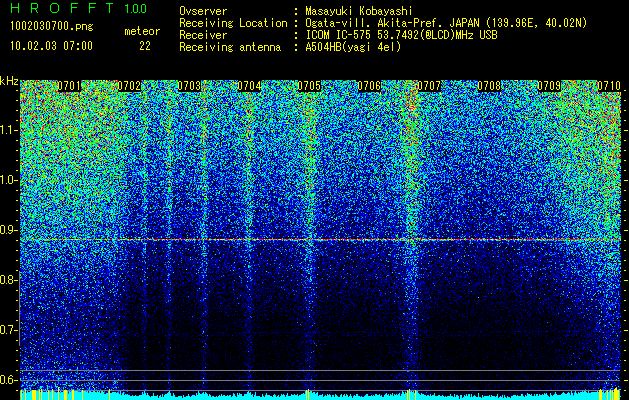Click the 0702 time marker label
This screenshot has width=629, height=400.
(129, 86)
